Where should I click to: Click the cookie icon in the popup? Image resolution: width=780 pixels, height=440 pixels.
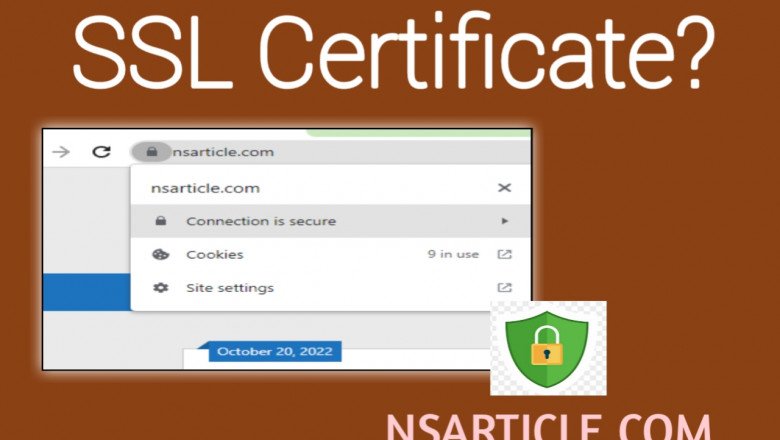160,254
